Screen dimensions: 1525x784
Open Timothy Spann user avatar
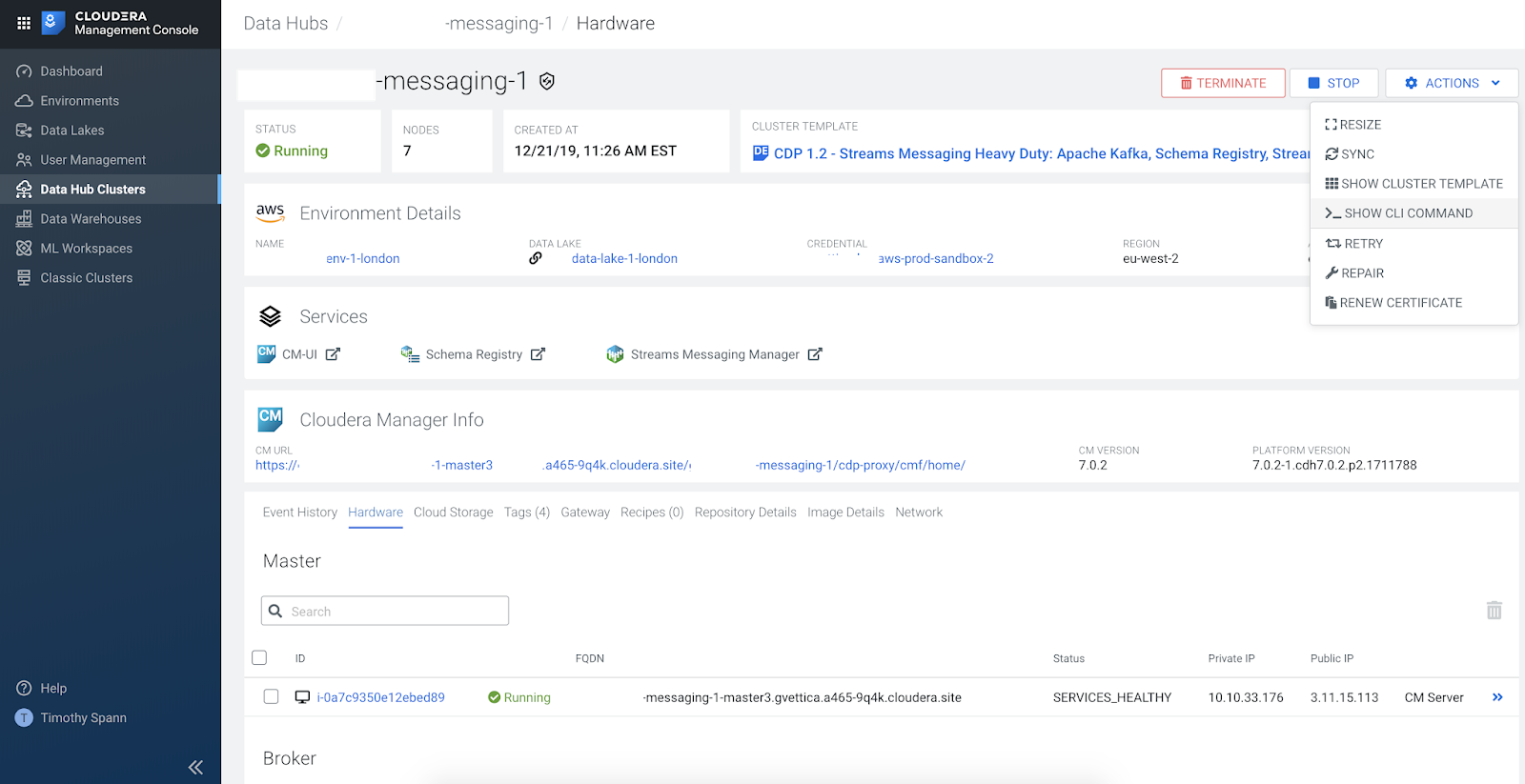[24, 717]
